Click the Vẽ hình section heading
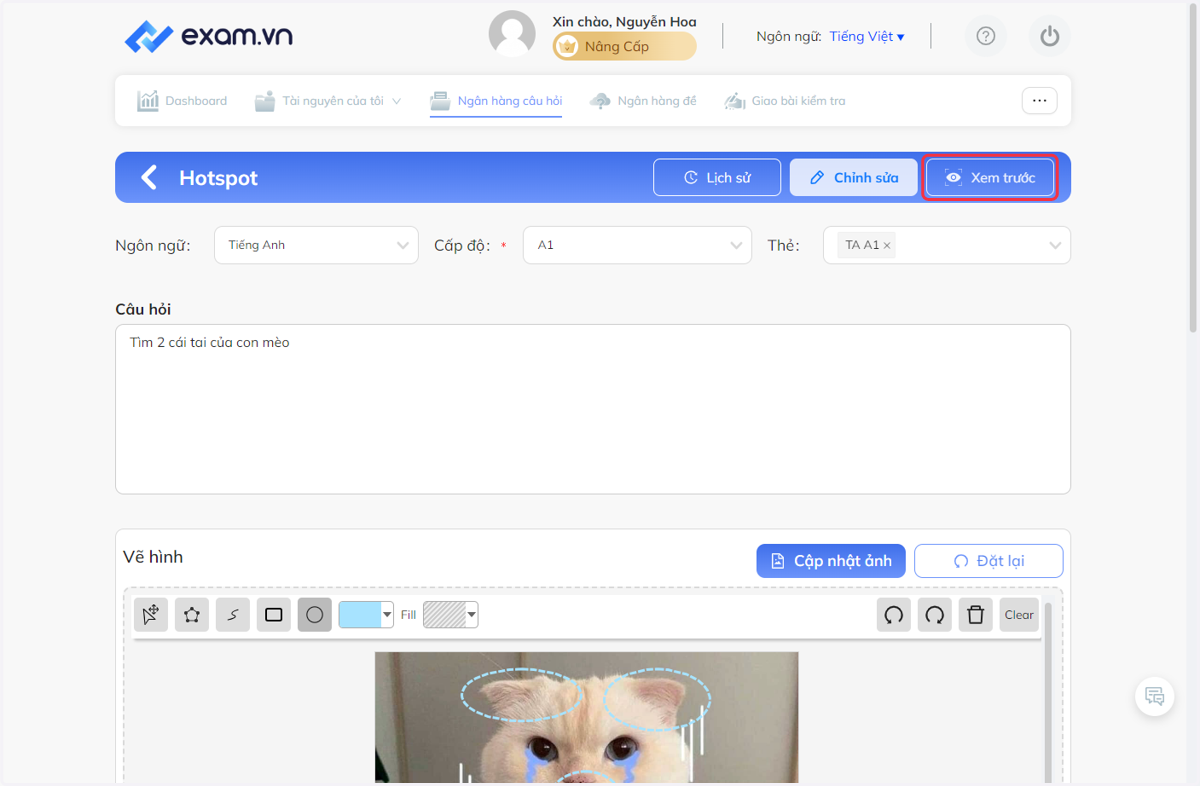1200x786 pixels. pyautogui.click(x=153, y=557)
